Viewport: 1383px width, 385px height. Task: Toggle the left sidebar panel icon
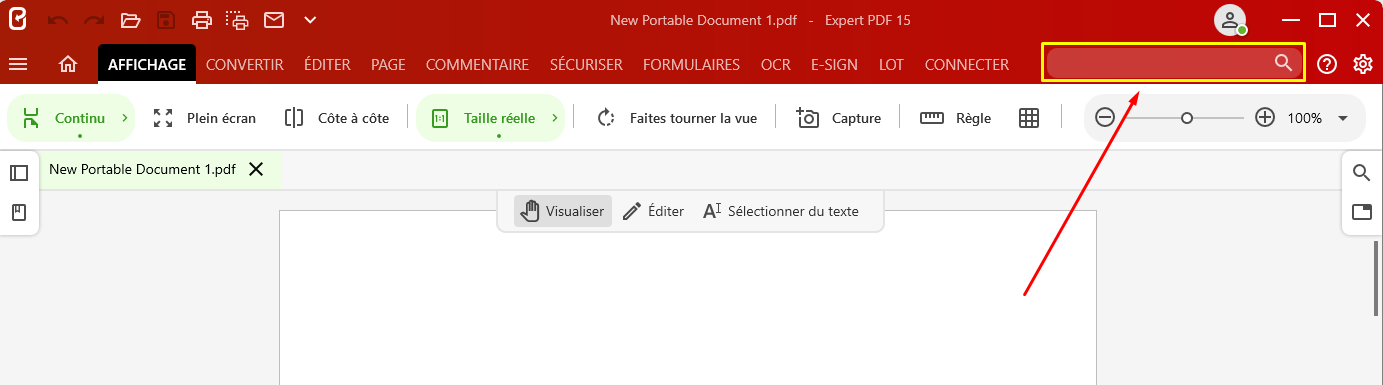pos(19,173)
